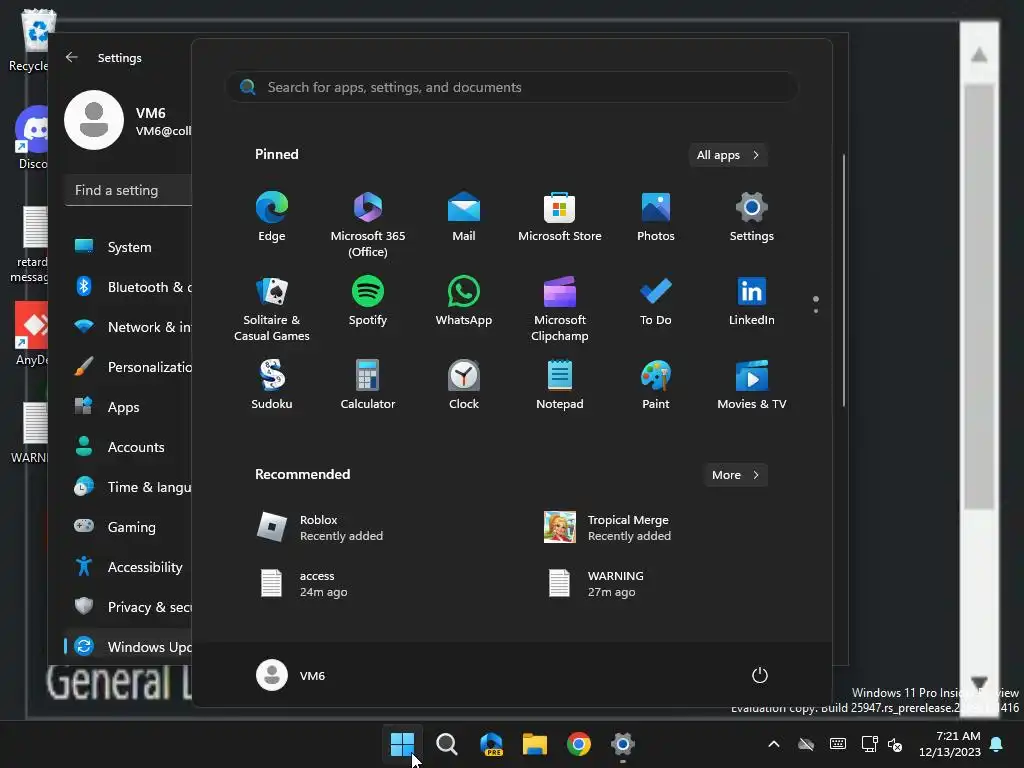The image size is (1024, 768).
Task: Select Bluetooth & devices category
Action: 129,287
